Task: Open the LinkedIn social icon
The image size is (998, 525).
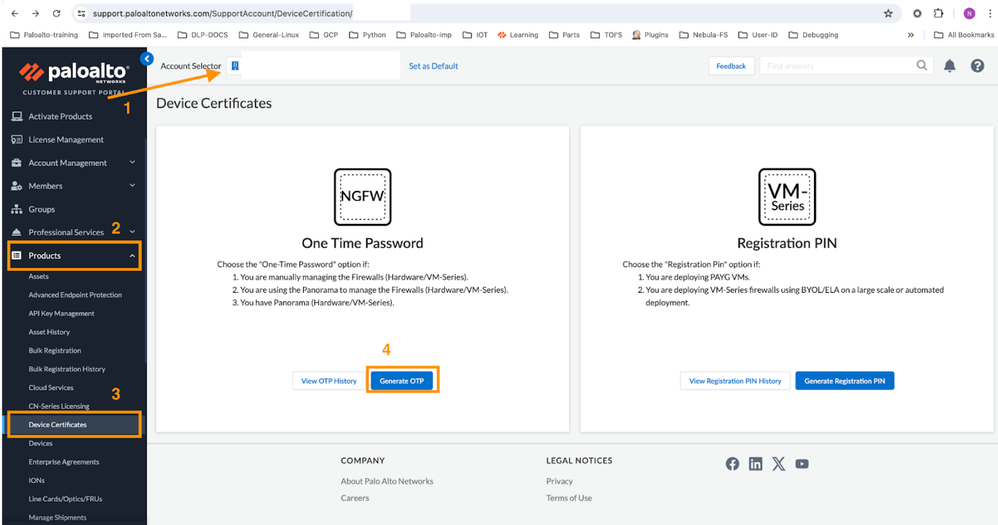Action: point(755,464)
